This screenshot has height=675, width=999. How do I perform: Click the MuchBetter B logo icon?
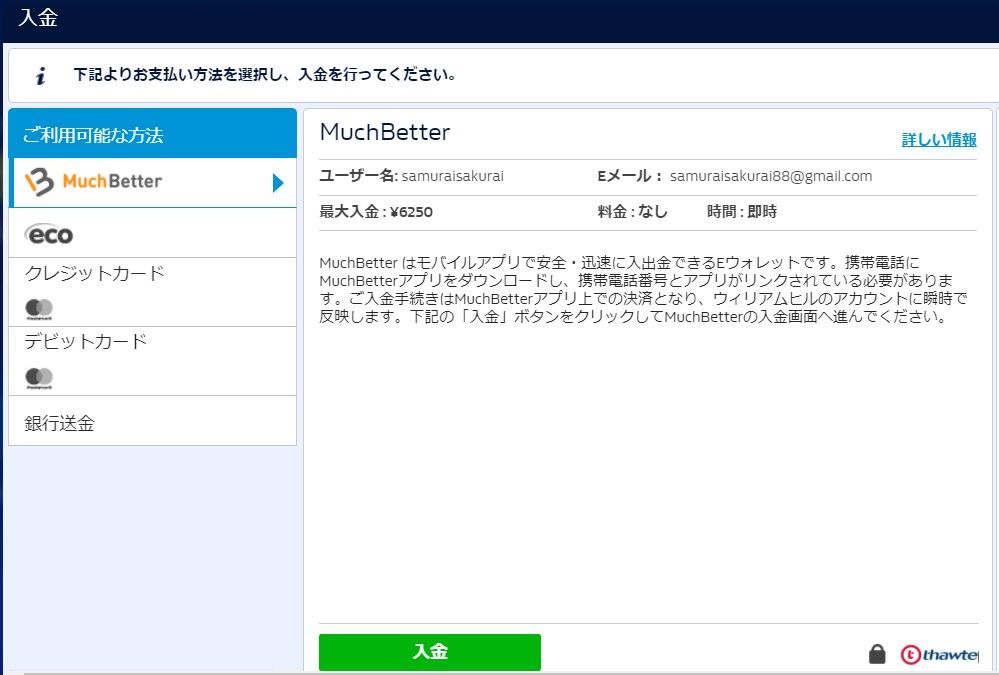(40, 182)
